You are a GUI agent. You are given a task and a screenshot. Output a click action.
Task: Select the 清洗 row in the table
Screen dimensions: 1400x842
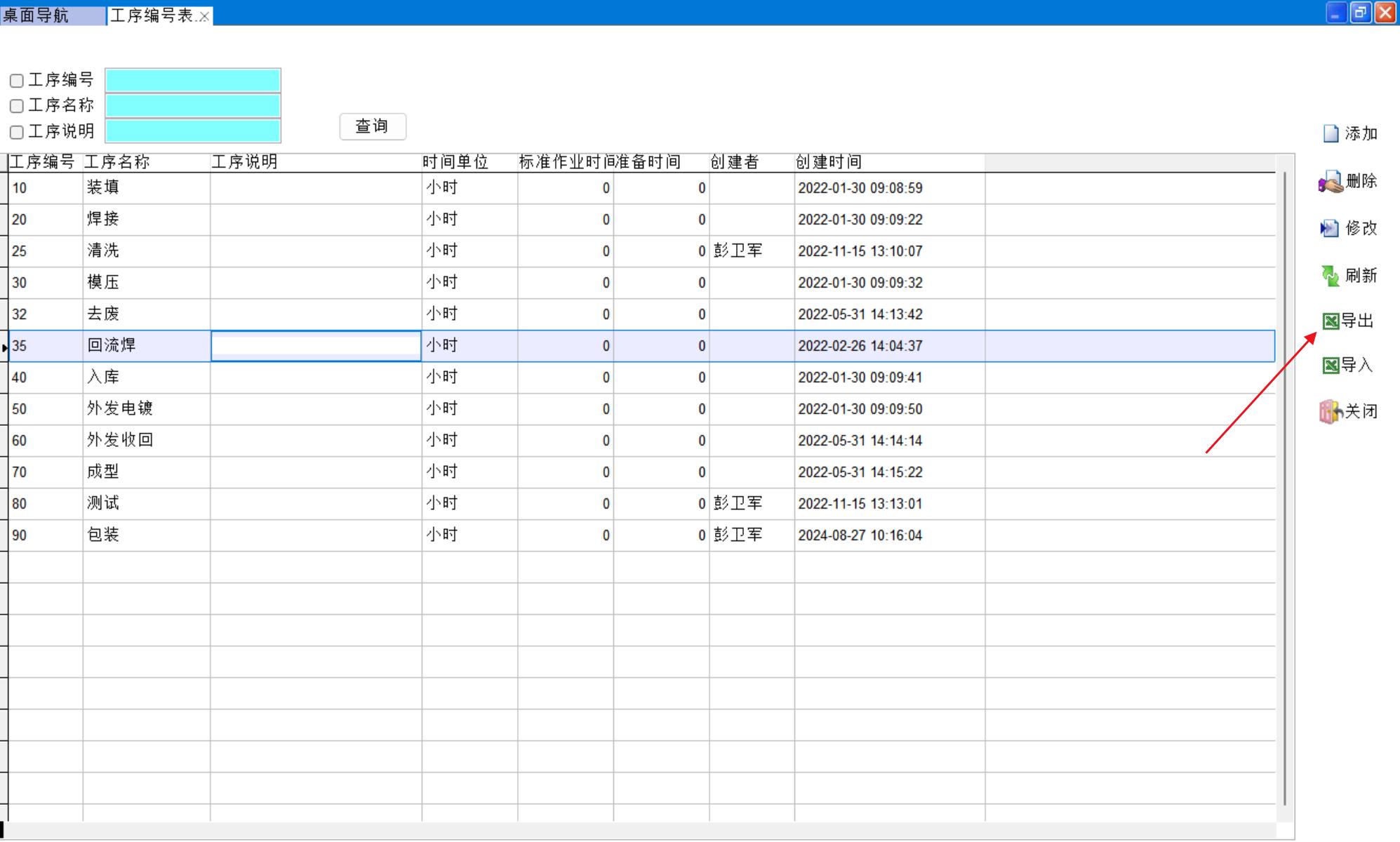point(103,250)
